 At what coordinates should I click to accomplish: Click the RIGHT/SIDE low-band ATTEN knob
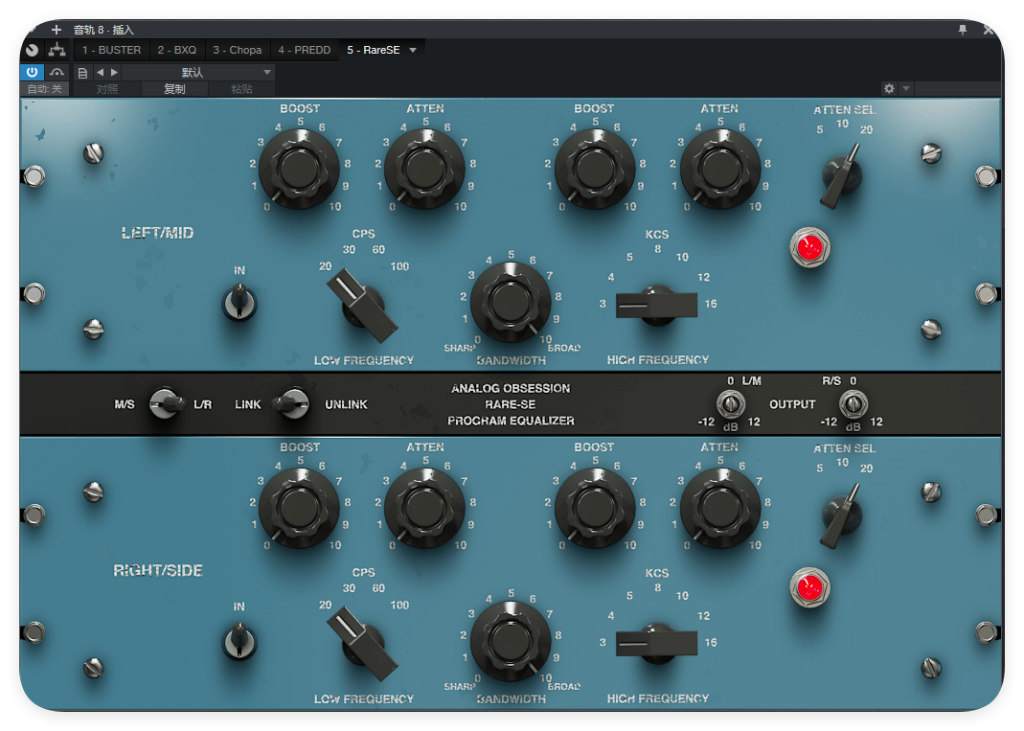click(424, 508)
